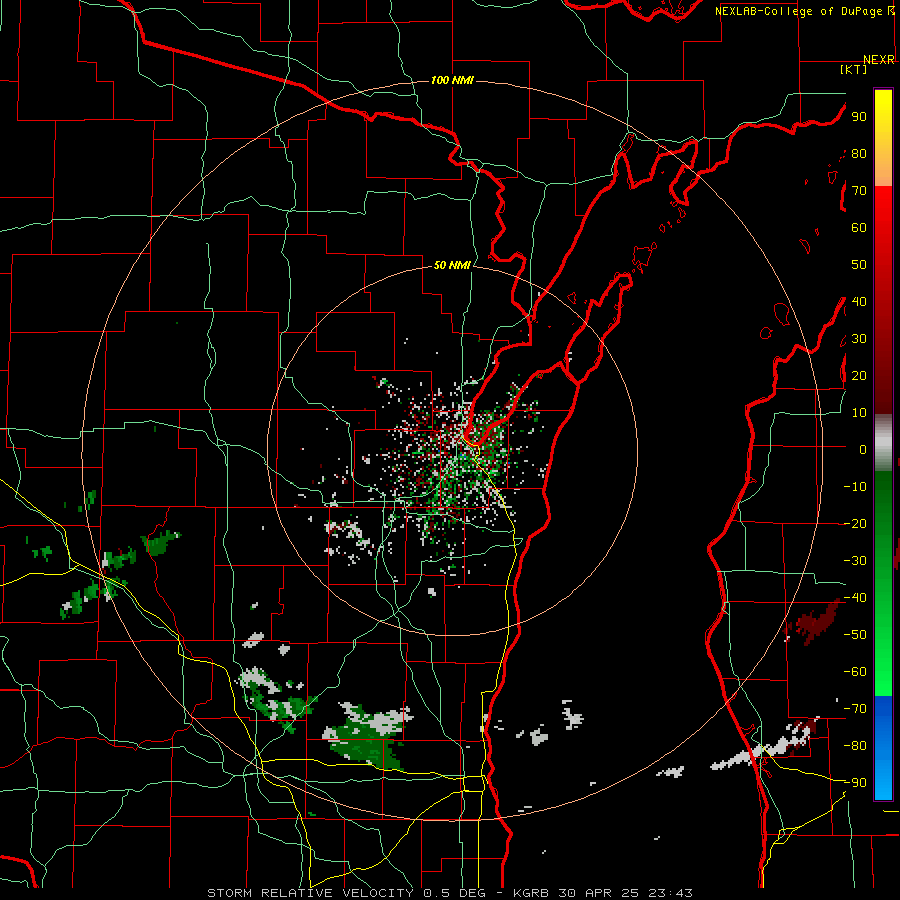Screen dimensions: 900x900
Task: Click the -90 value on the velocity scale
Action: pos(855,783)
